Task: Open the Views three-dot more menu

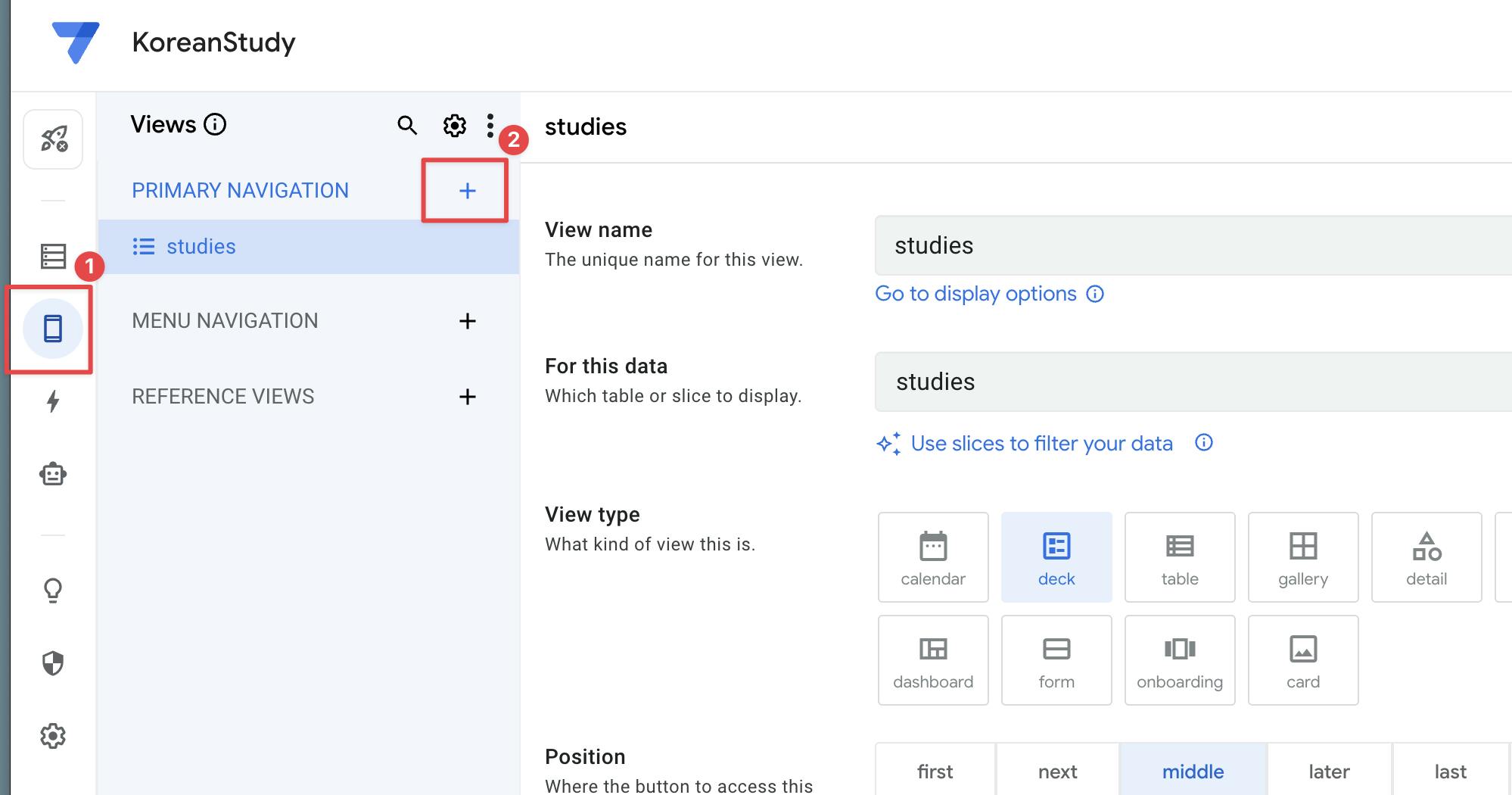Action: [490, 126]
